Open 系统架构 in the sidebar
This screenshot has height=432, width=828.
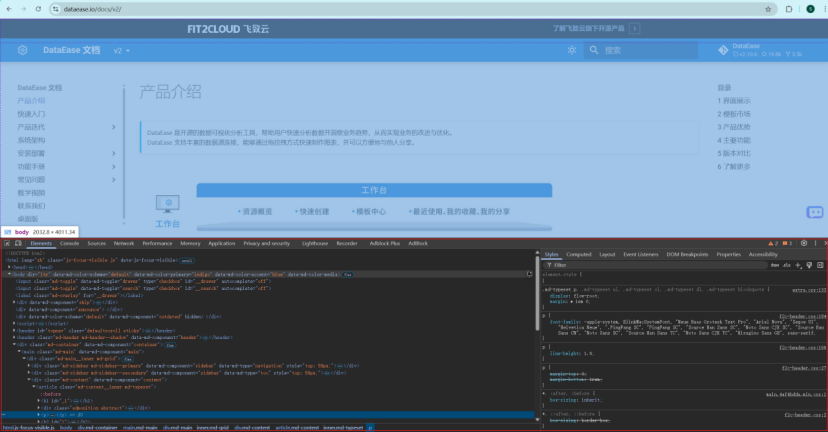(31, 140)
